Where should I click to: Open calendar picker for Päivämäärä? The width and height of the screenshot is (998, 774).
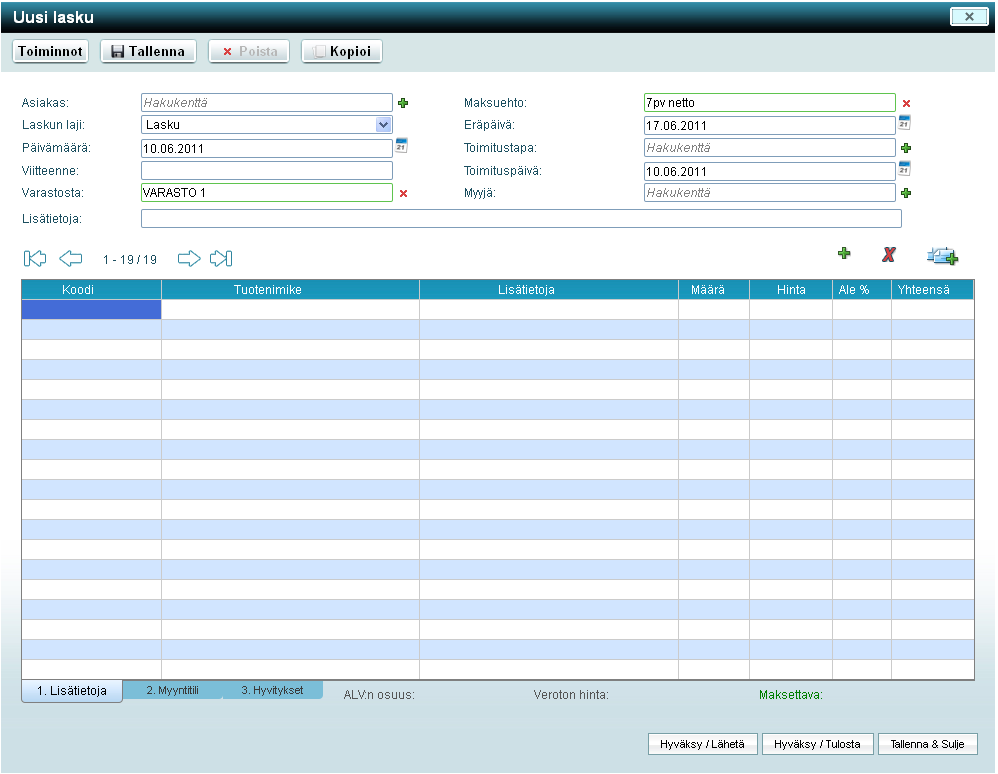[401, 146]
